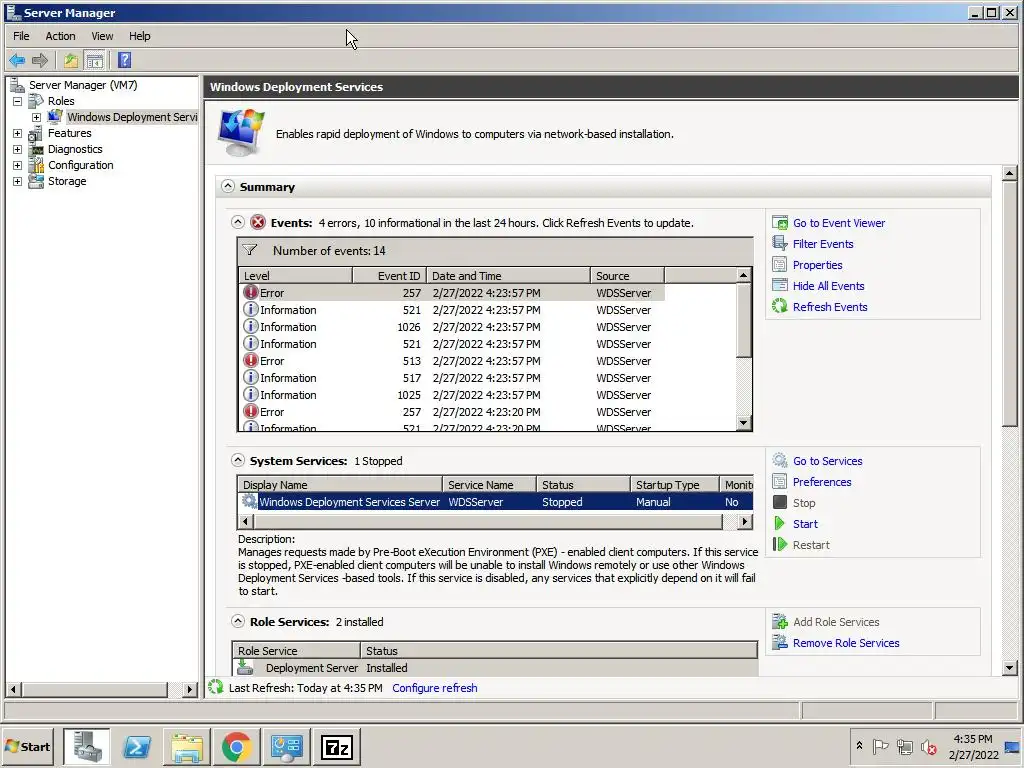
Task: Click services list scroll right arrow
Action: [x=744, y=521]
